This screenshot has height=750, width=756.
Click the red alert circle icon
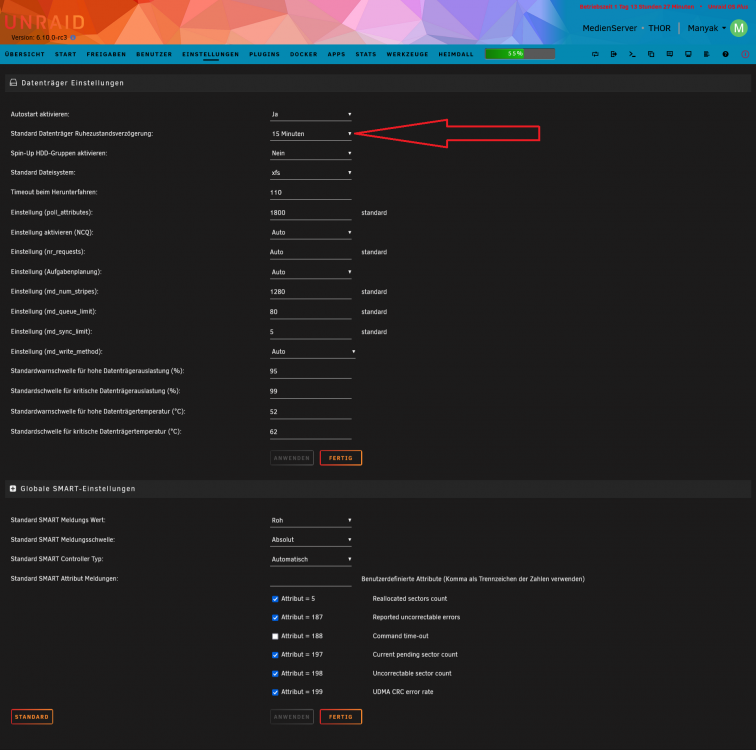[x=745, y=54]
